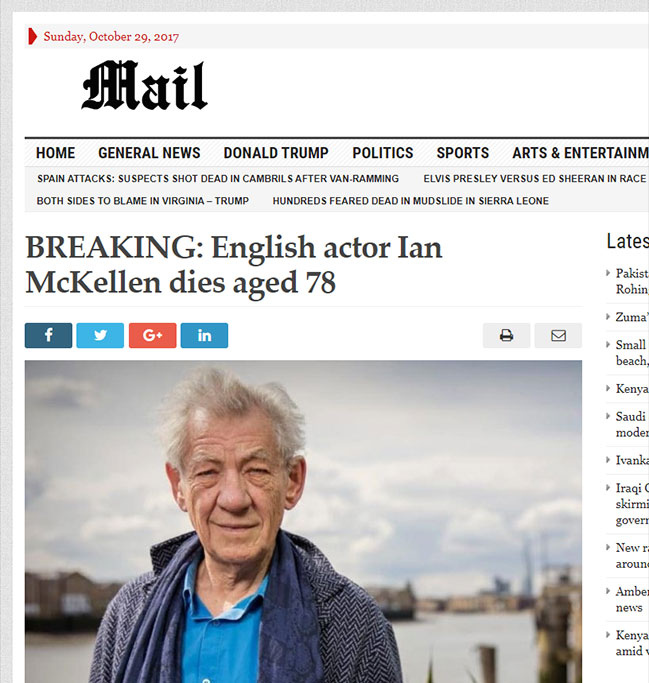The height and width of the screenshot is (683, 649).
Task: Share the article on LinkedIn
Action: [x=204, y=335]
